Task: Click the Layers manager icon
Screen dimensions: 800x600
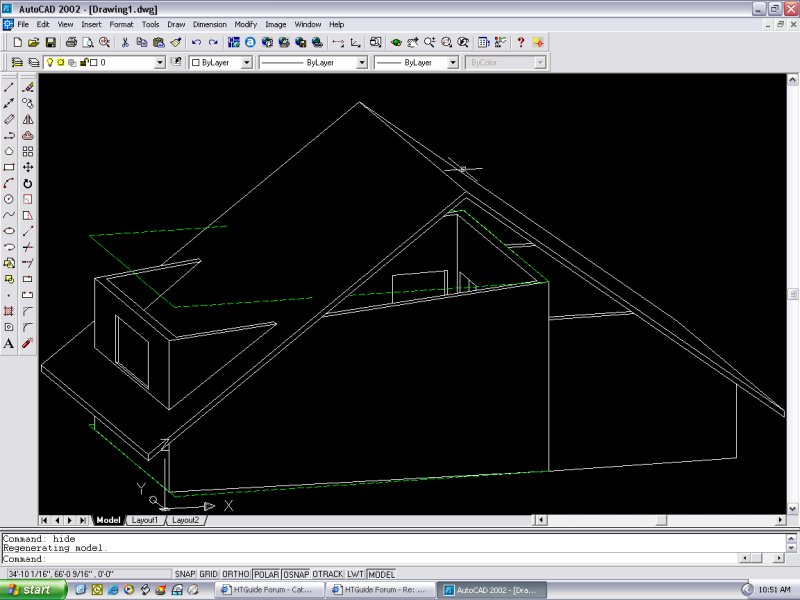Action: point(17,62)
